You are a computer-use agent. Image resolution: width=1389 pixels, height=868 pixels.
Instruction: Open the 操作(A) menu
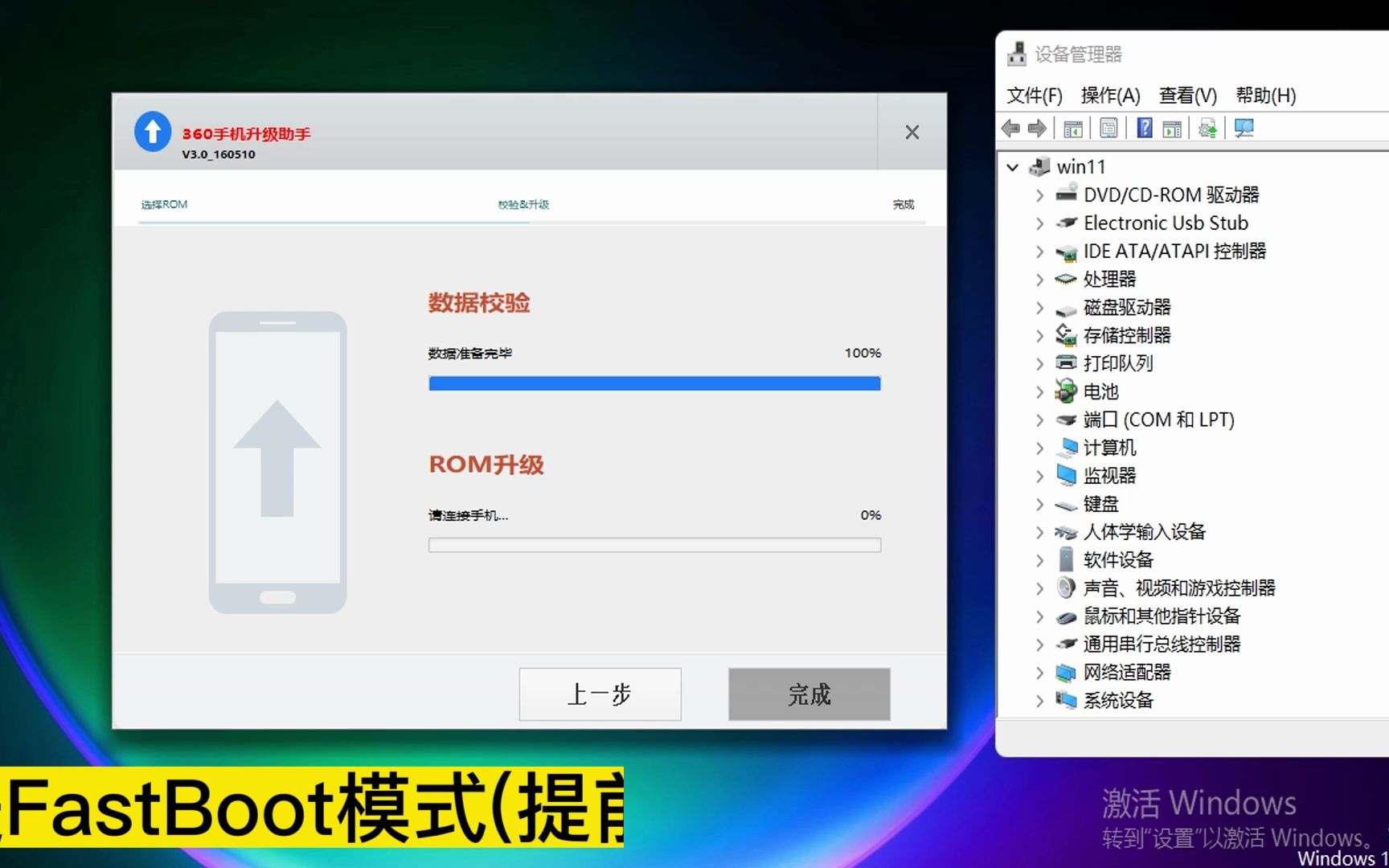pos(1110,96)
